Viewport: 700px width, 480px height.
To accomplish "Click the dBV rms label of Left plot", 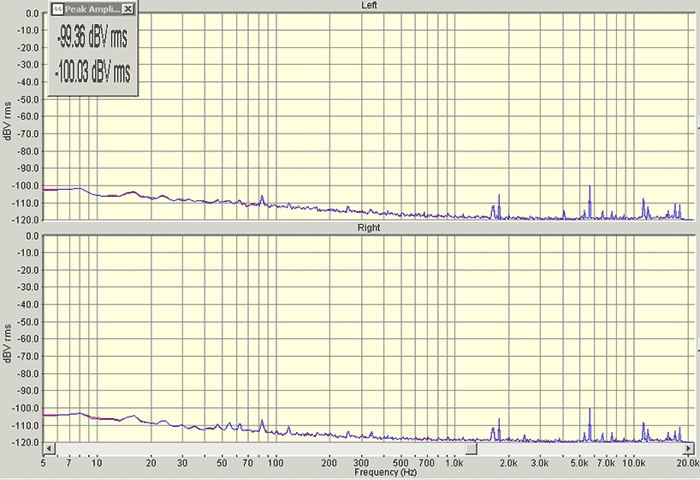I will (8, 121).
